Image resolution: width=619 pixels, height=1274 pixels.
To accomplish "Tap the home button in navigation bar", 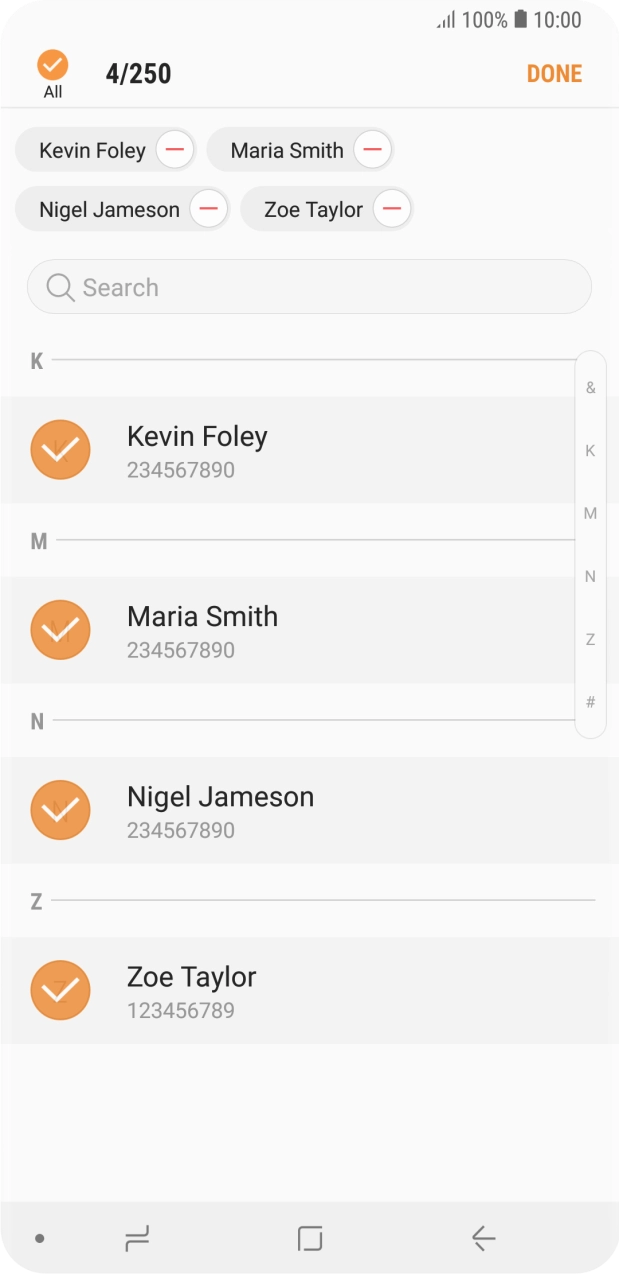I will 310,1239.
